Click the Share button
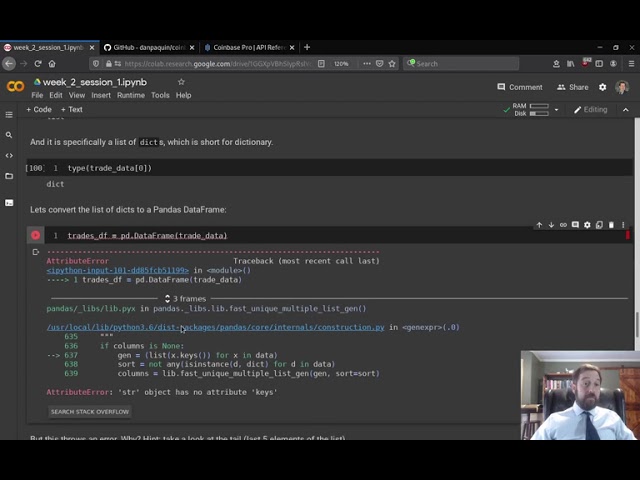 573,87
